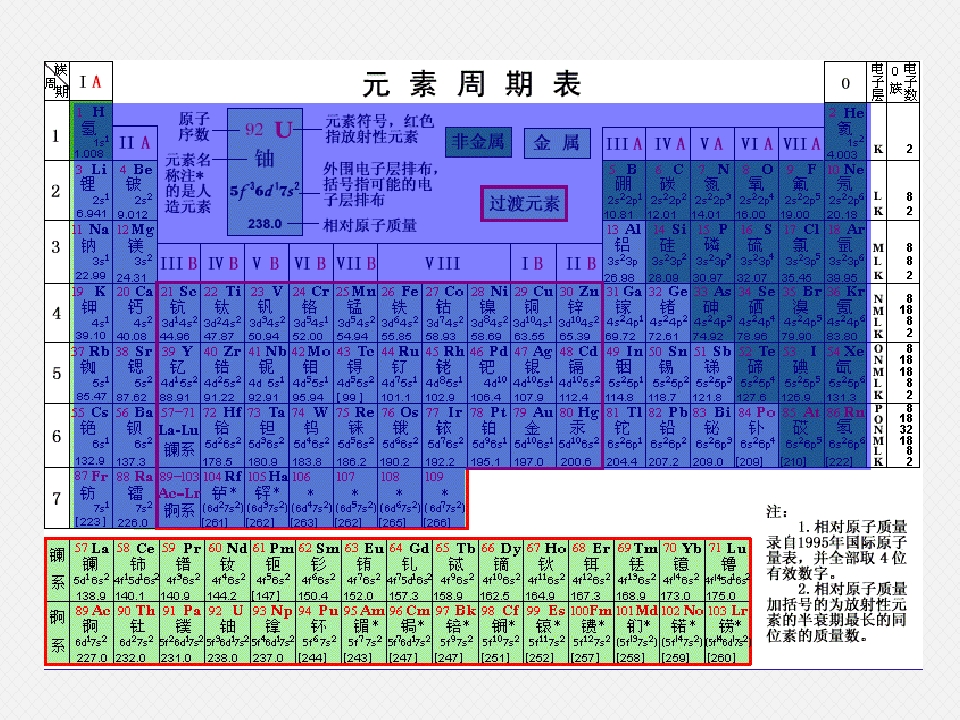Select the helium cell 2 He
The height and width of the screenshot is (720, 960).
(846, 133)
